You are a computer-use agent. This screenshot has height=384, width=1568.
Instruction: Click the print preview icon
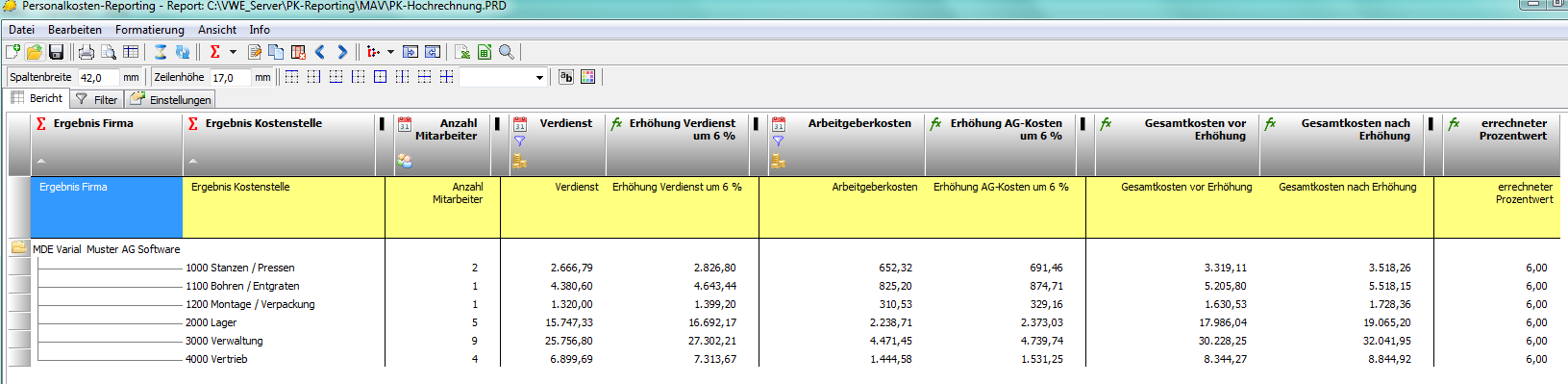(109, 52)
